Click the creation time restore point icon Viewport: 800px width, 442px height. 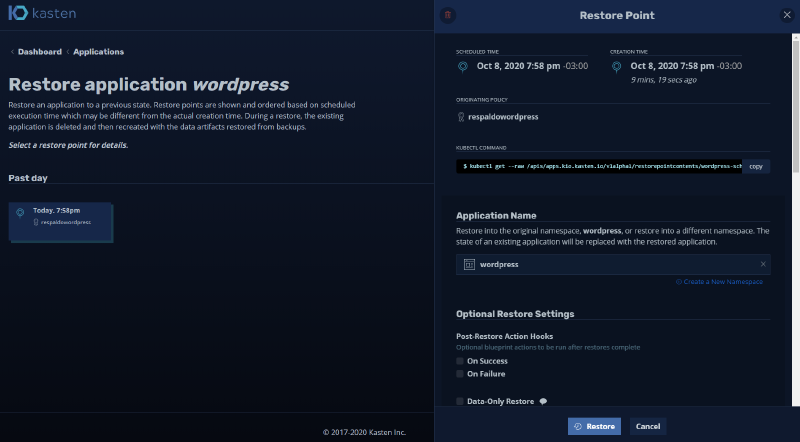616,67
